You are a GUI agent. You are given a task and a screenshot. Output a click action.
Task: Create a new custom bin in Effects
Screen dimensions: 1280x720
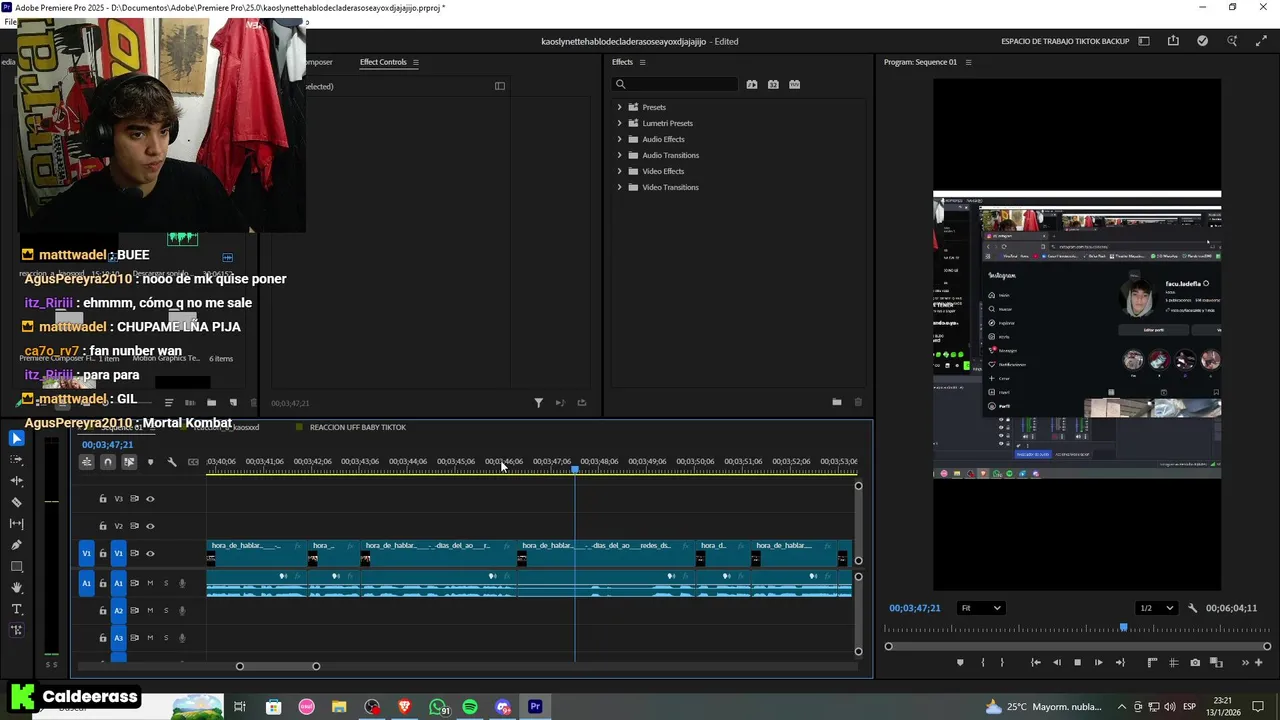coord(836,402)
